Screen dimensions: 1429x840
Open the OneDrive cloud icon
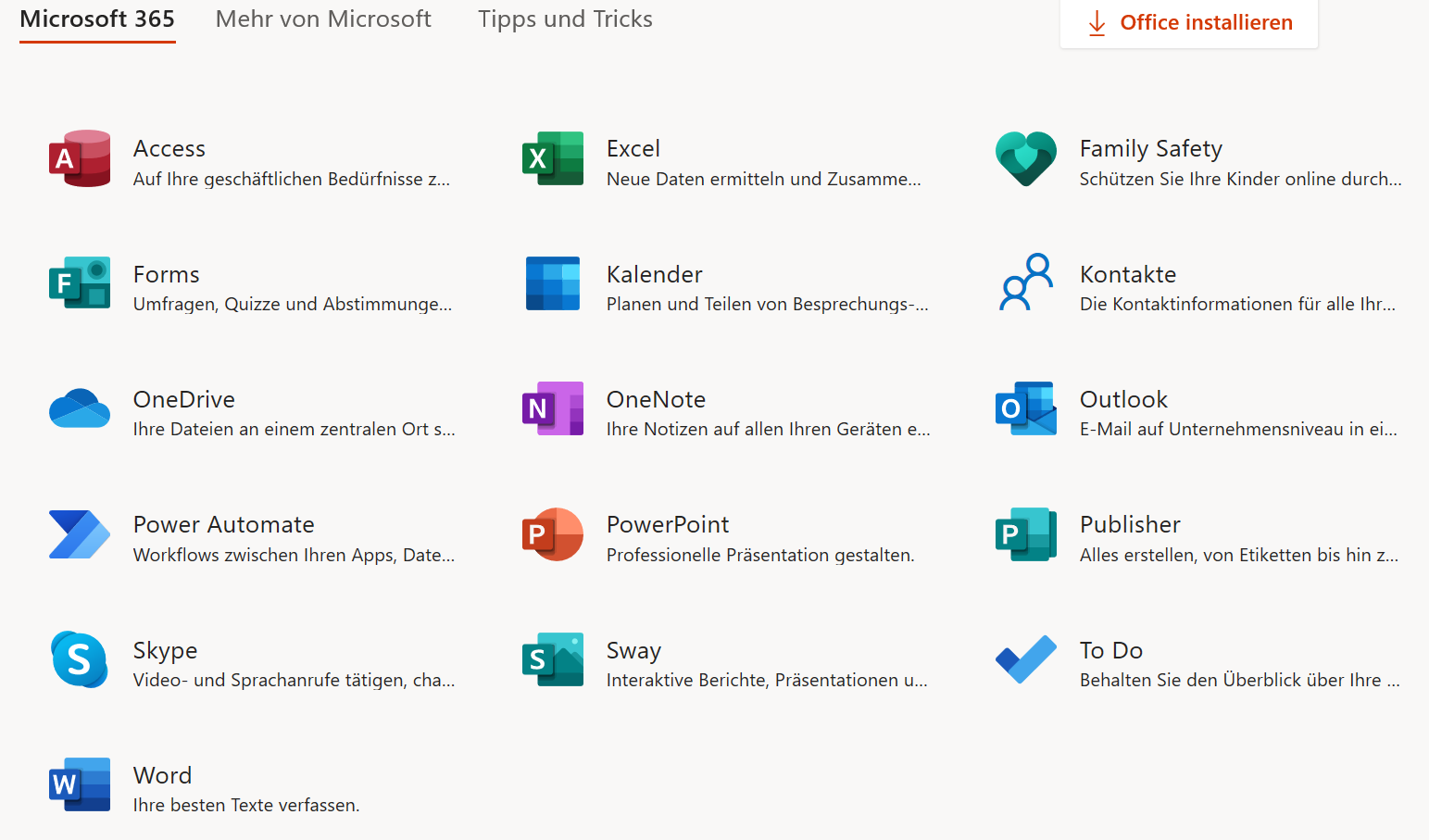click(80, 408)
